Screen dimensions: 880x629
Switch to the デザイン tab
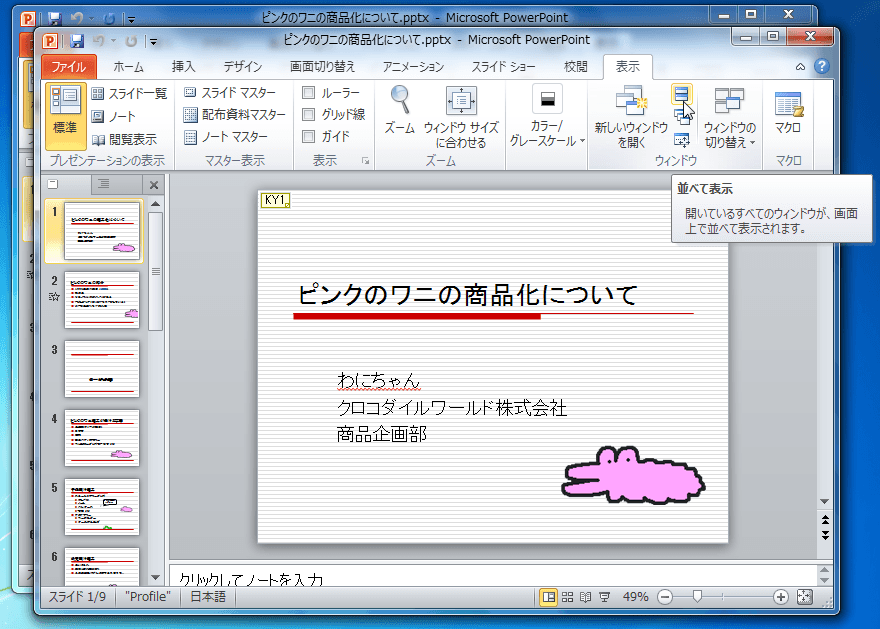(242, 67)
